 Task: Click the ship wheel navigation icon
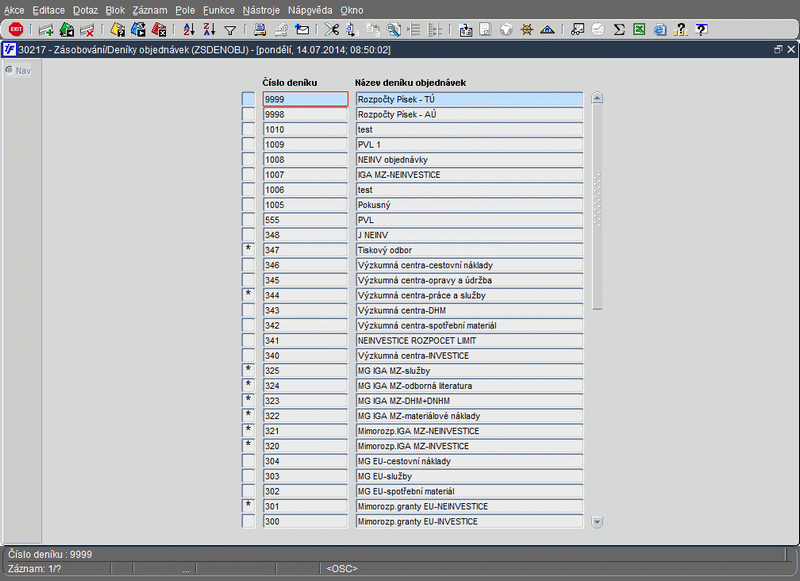point(527,30)
